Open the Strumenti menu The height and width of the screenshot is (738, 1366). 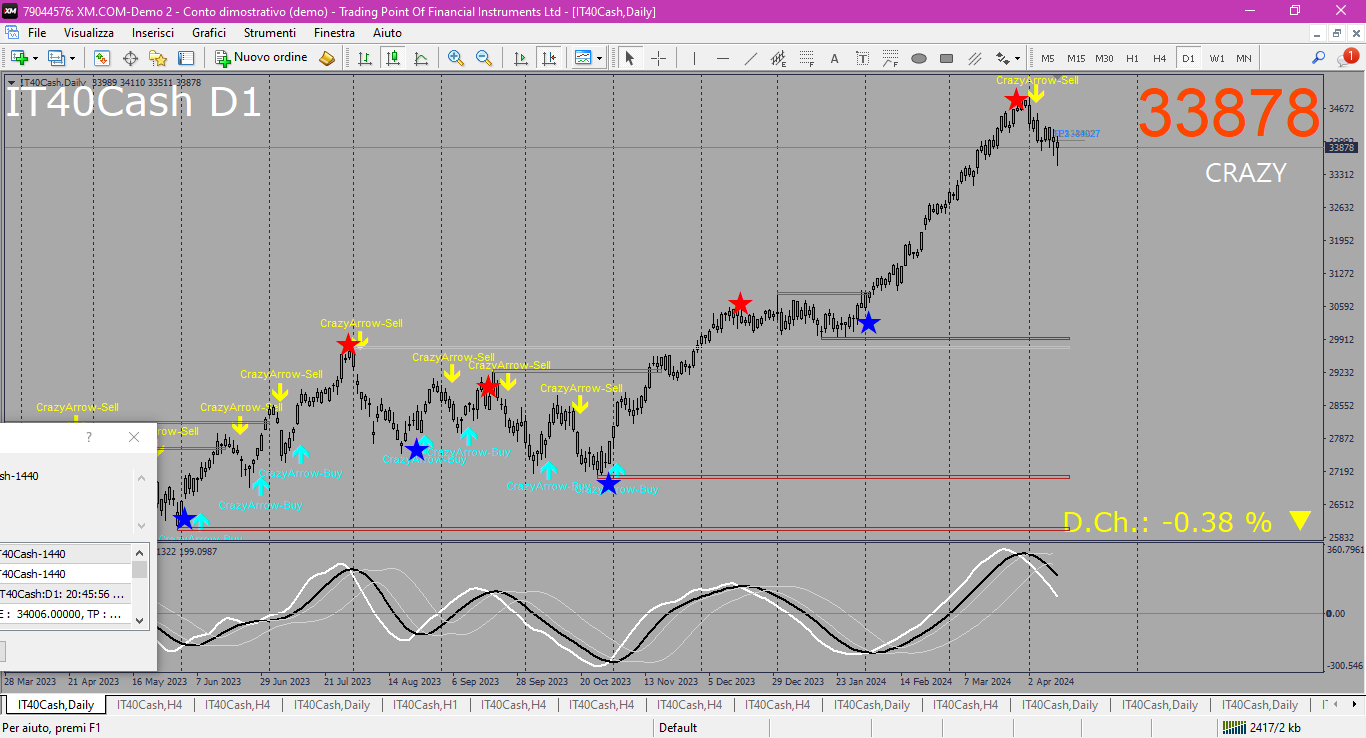tap(270, 32)
